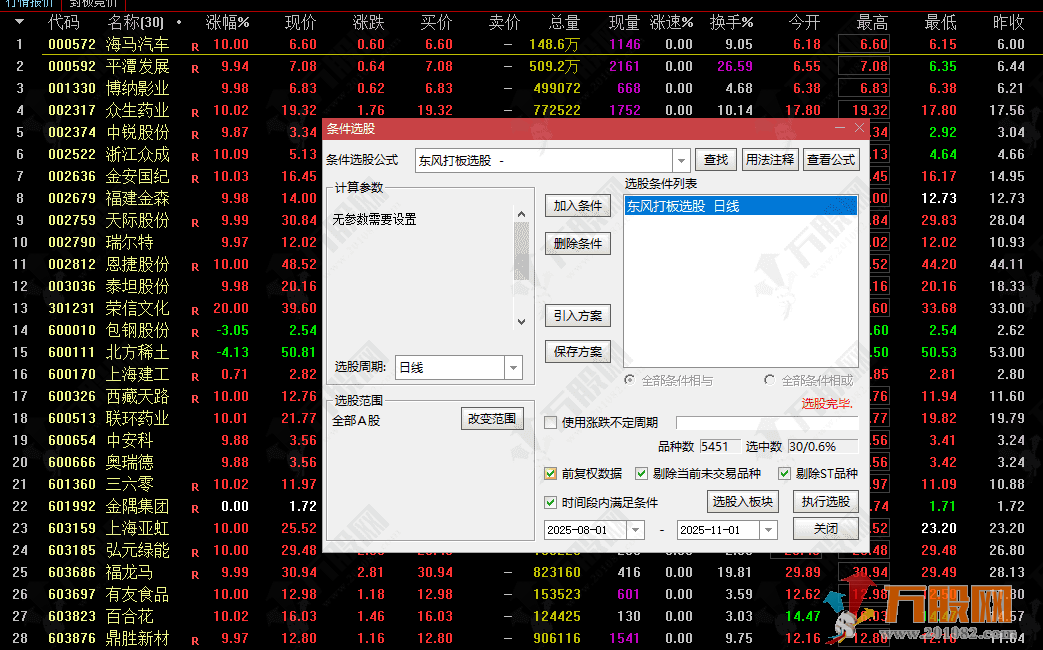Uncheck the 剔除ST品种 checkbox
Image resolution: width=1043 pixels, height=650 pixels.
tap(785, 474)
